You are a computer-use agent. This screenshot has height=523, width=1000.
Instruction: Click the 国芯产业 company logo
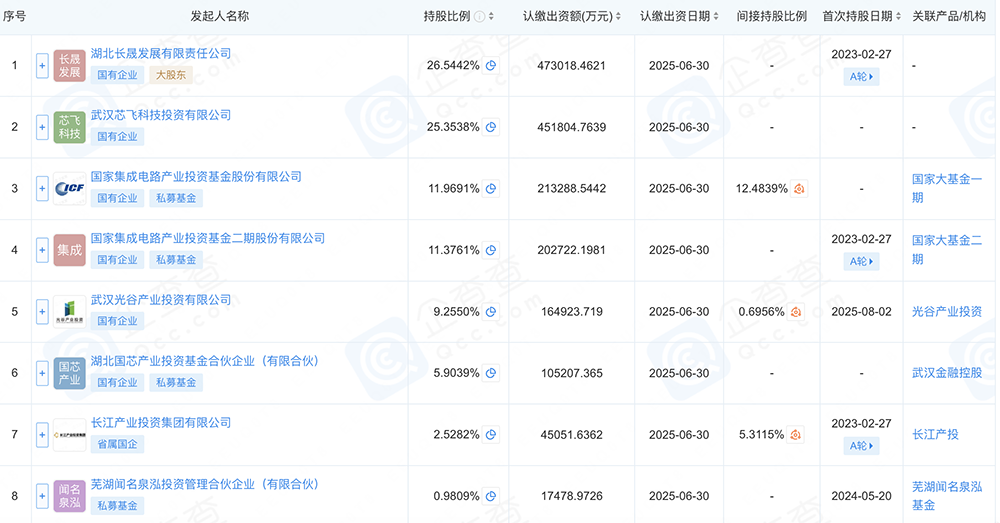(70, 374)
